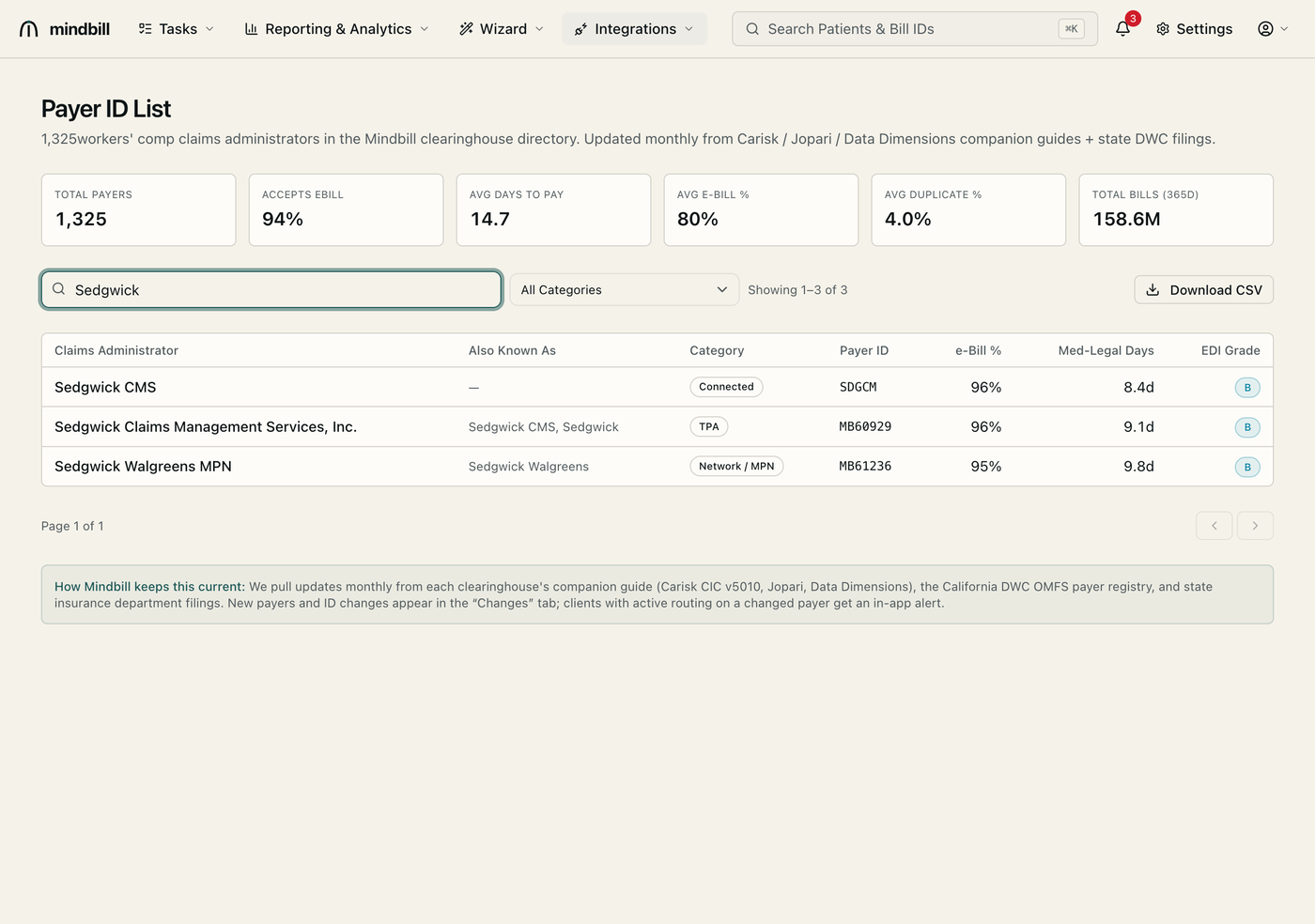
Task: Click 'Sedgwick CMS, Sedgwick' alias text
Action: pyautogui.click(x=543, y=426)
